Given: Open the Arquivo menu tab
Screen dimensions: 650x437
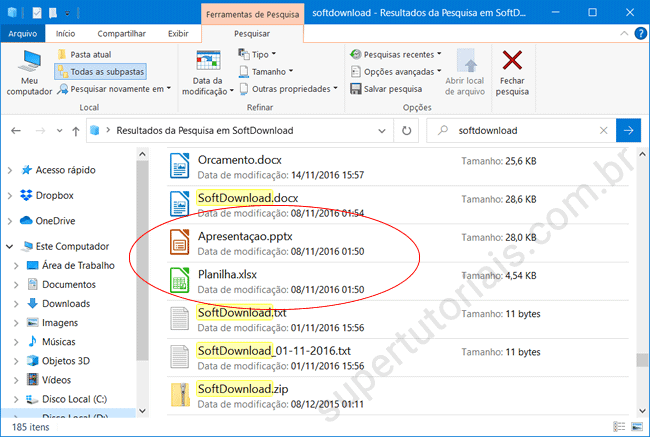Looking at the screenshot, I should [22, 33].
